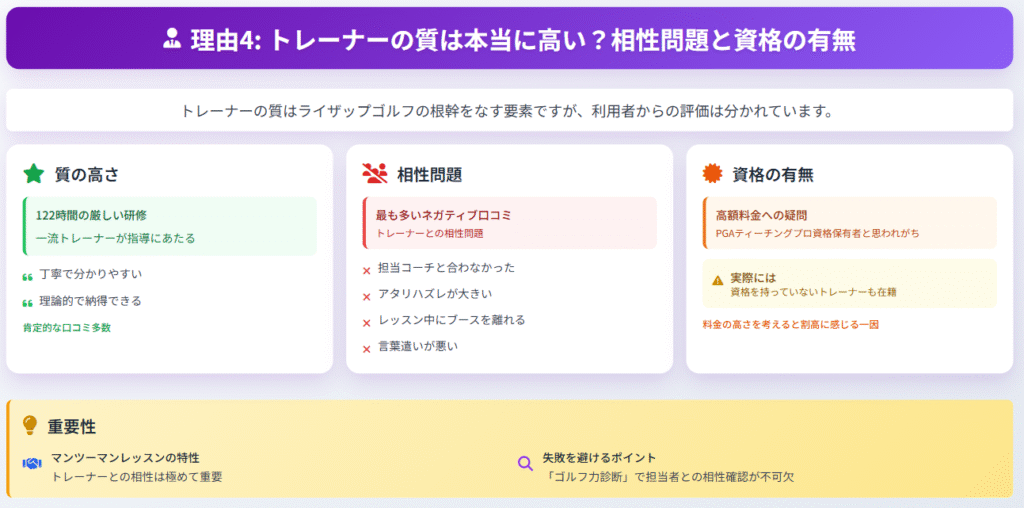Click the text 「ゴルフ力診断」で担当者との相性確認が不可欠
The image size is (1024, 508).
(x=669, y=477)
